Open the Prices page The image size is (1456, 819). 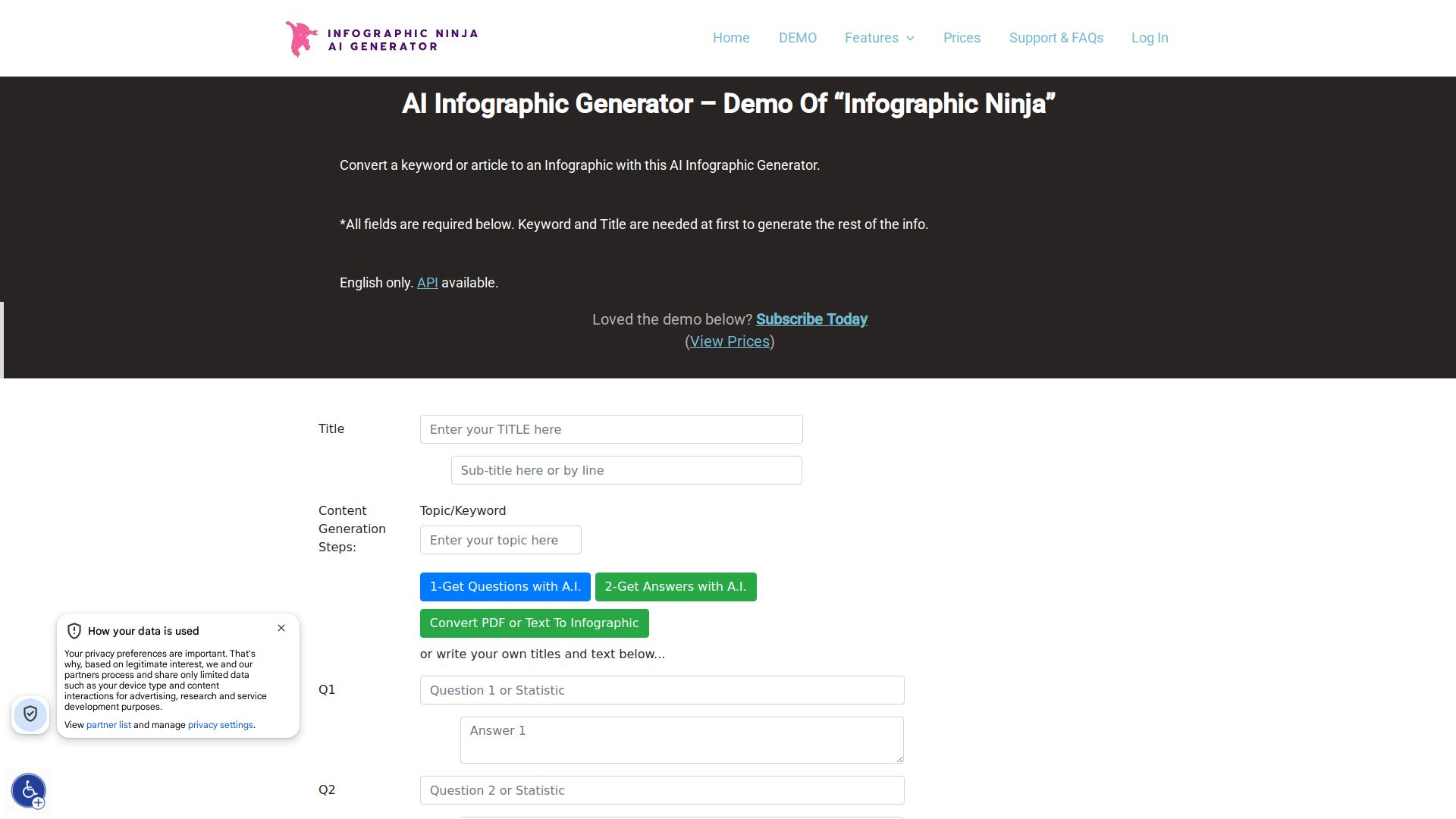point(962,38)
